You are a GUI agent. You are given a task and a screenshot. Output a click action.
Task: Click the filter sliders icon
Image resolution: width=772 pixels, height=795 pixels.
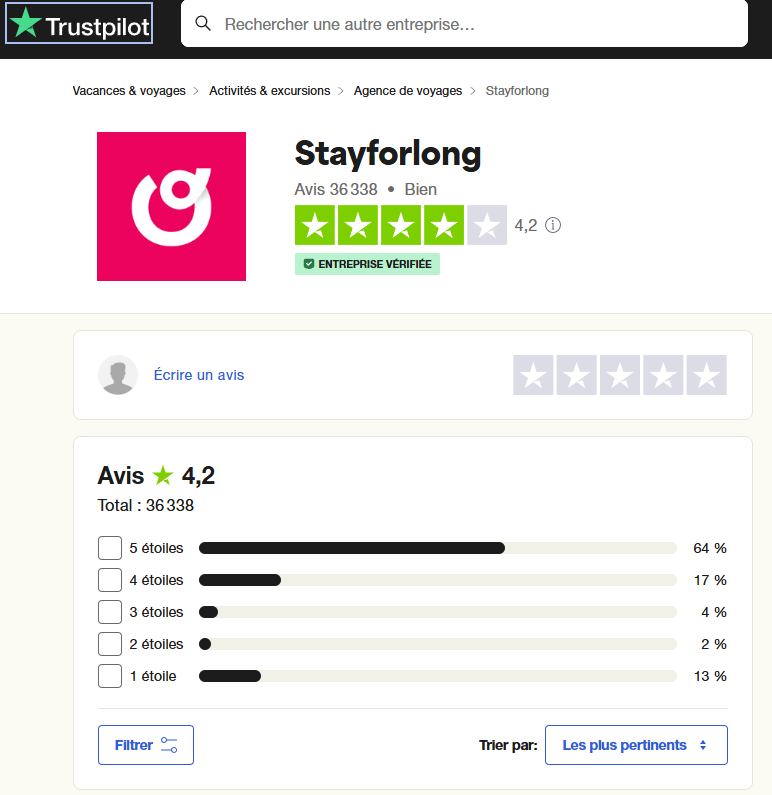tap(169, 745)
